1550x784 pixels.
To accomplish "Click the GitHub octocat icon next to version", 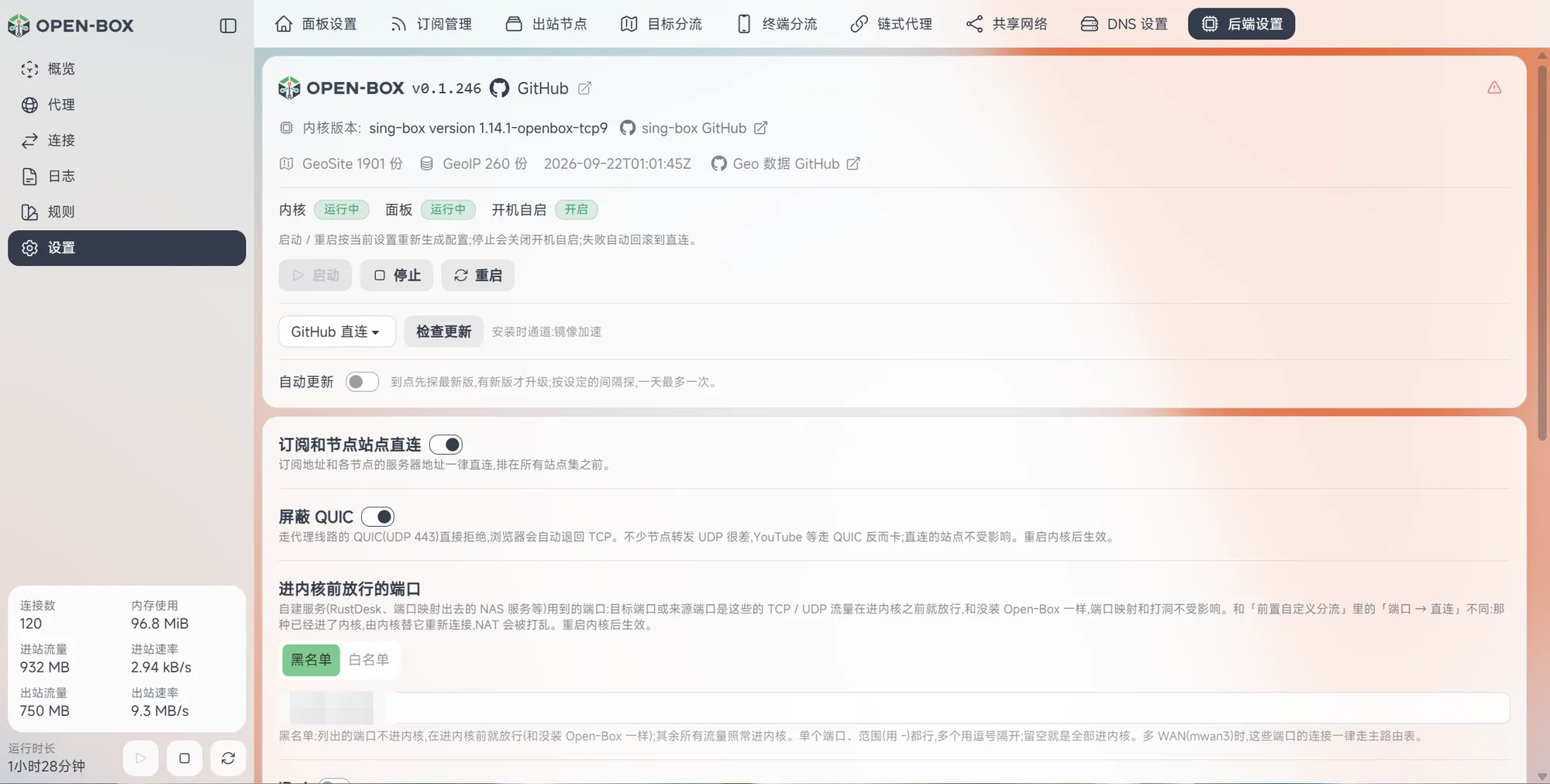I will 500,88.
